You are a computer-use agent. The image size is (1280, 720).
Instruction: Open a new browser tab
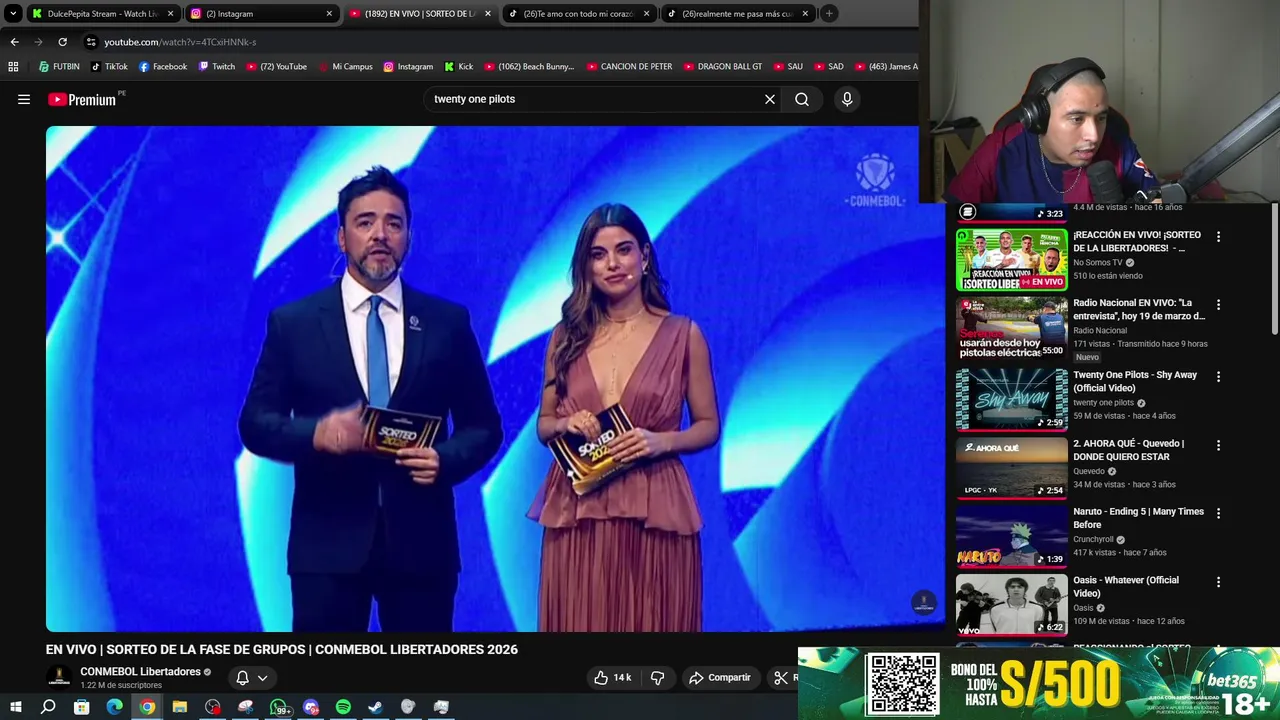(829, 14)
